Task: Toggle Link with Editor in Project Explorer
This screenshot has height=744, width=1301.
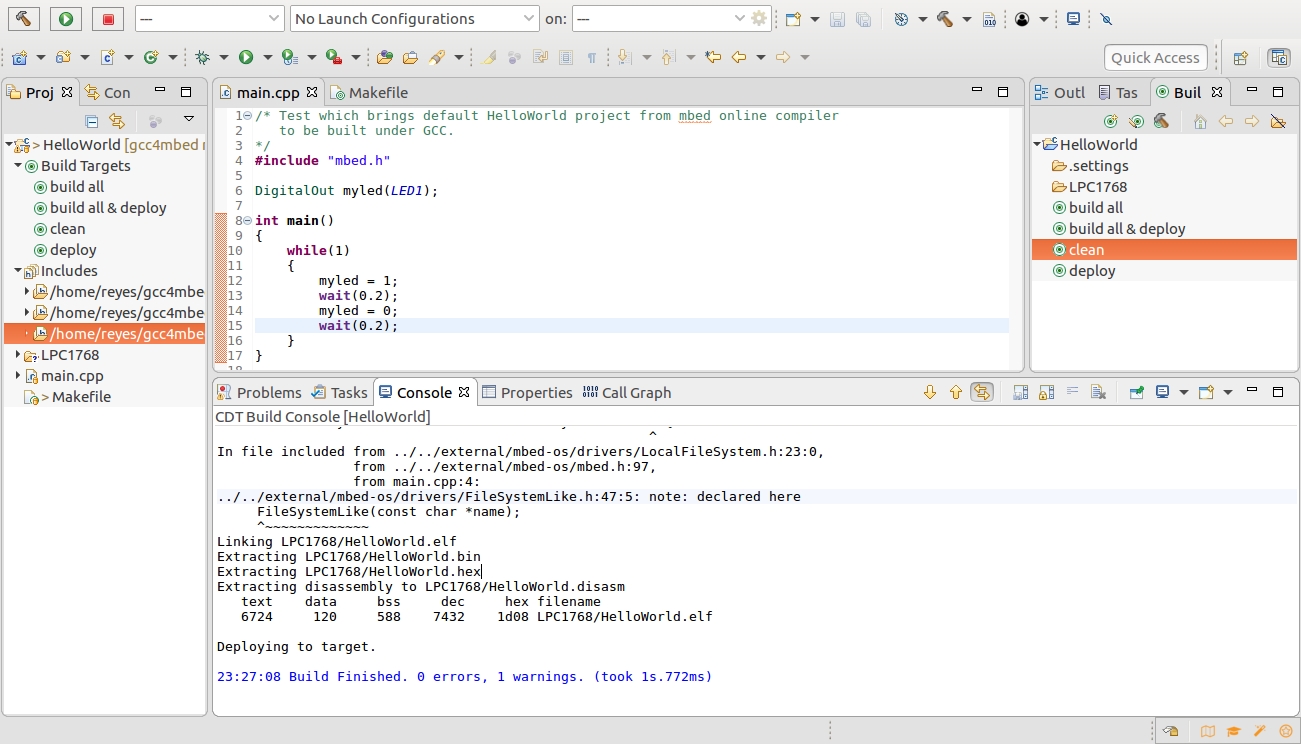Action: (x=117, y=121)
